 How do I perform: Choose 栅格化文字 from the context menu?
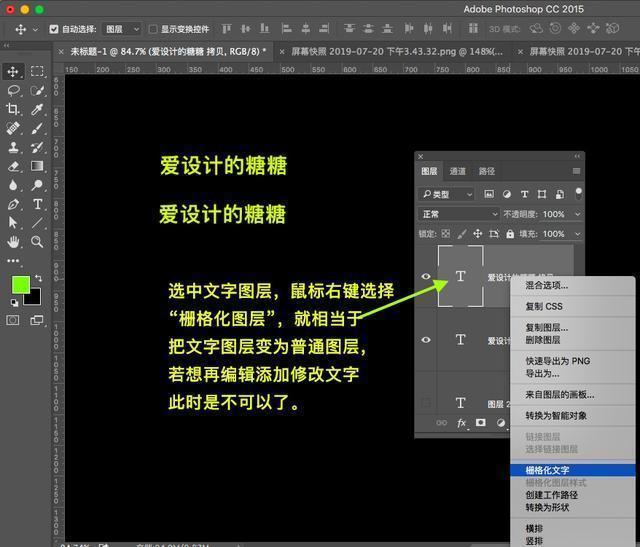(573, 470)
